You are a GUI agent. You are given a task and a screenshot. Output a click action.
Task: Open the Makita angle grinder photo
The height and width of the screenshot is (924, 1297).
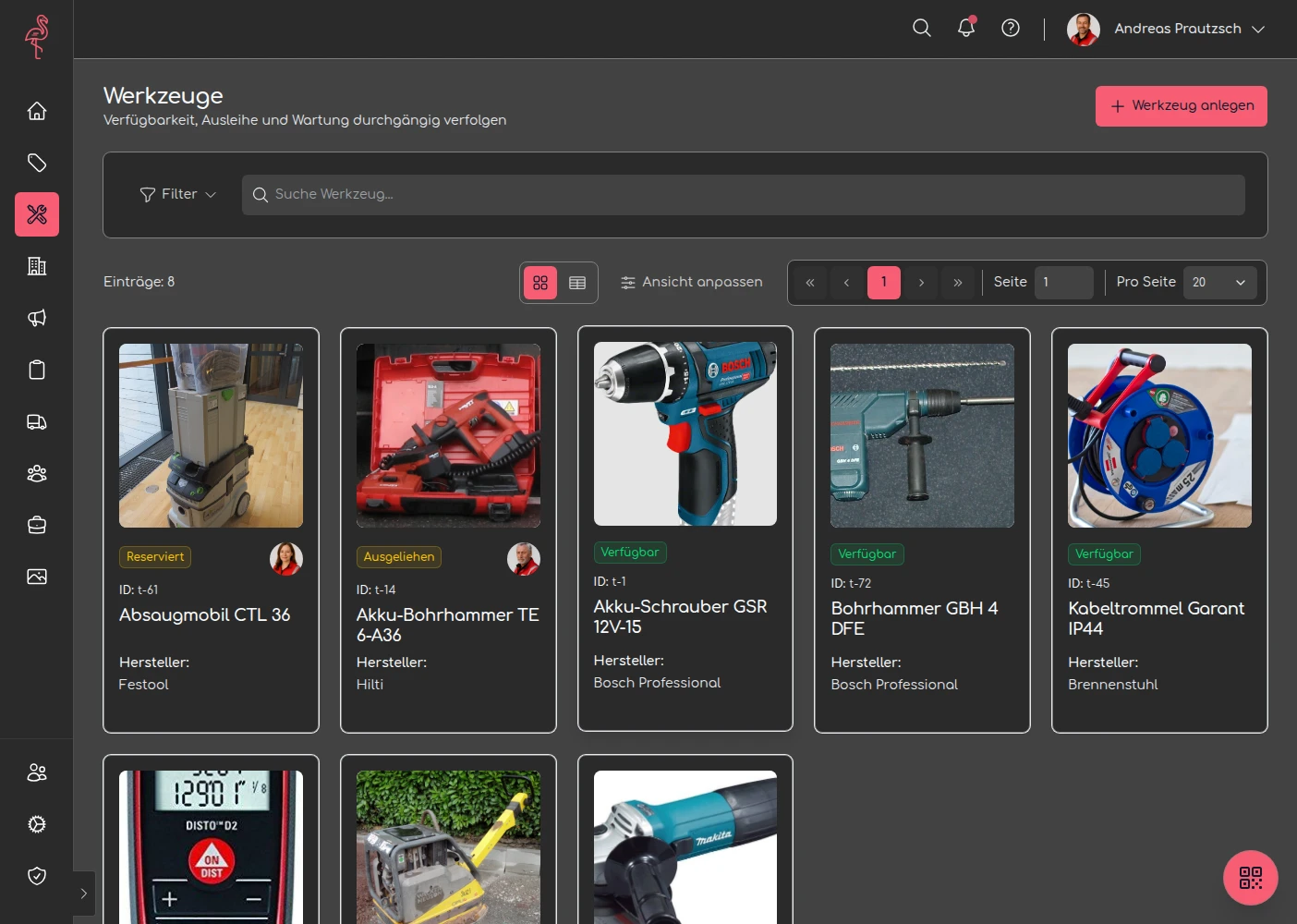coord(685,847)
